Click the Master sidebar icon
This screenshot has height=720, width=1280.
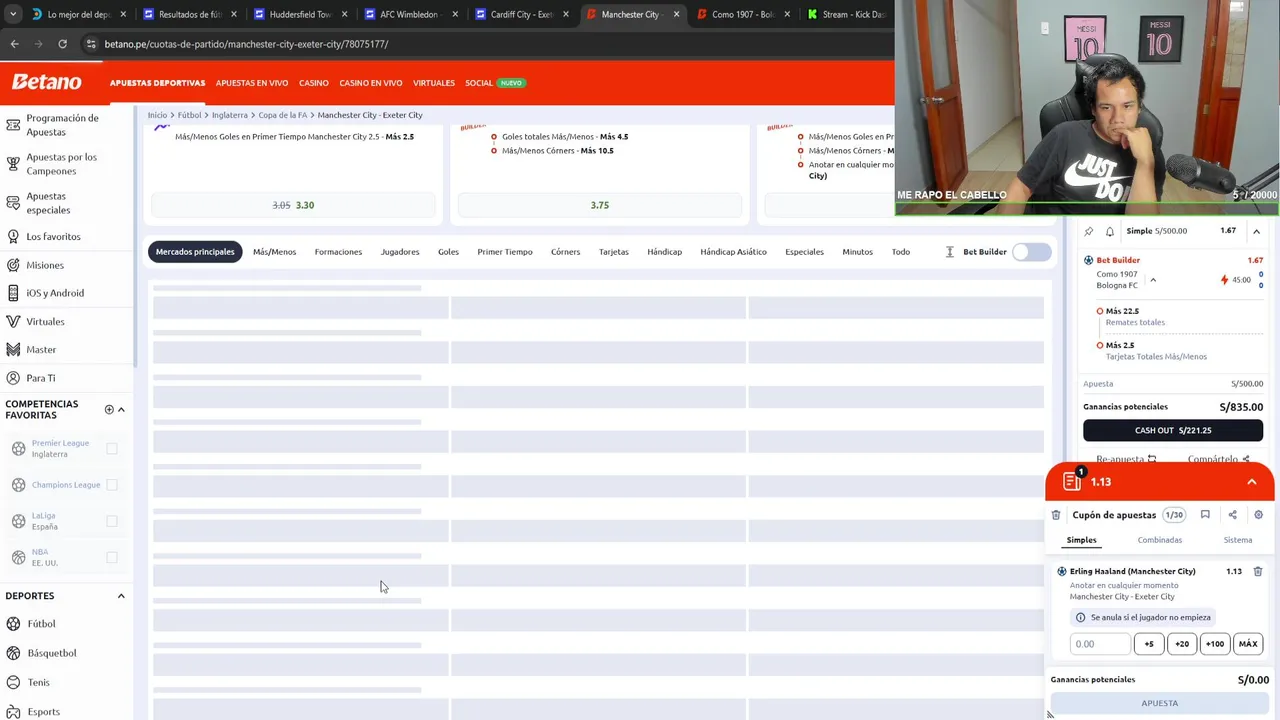13,349
